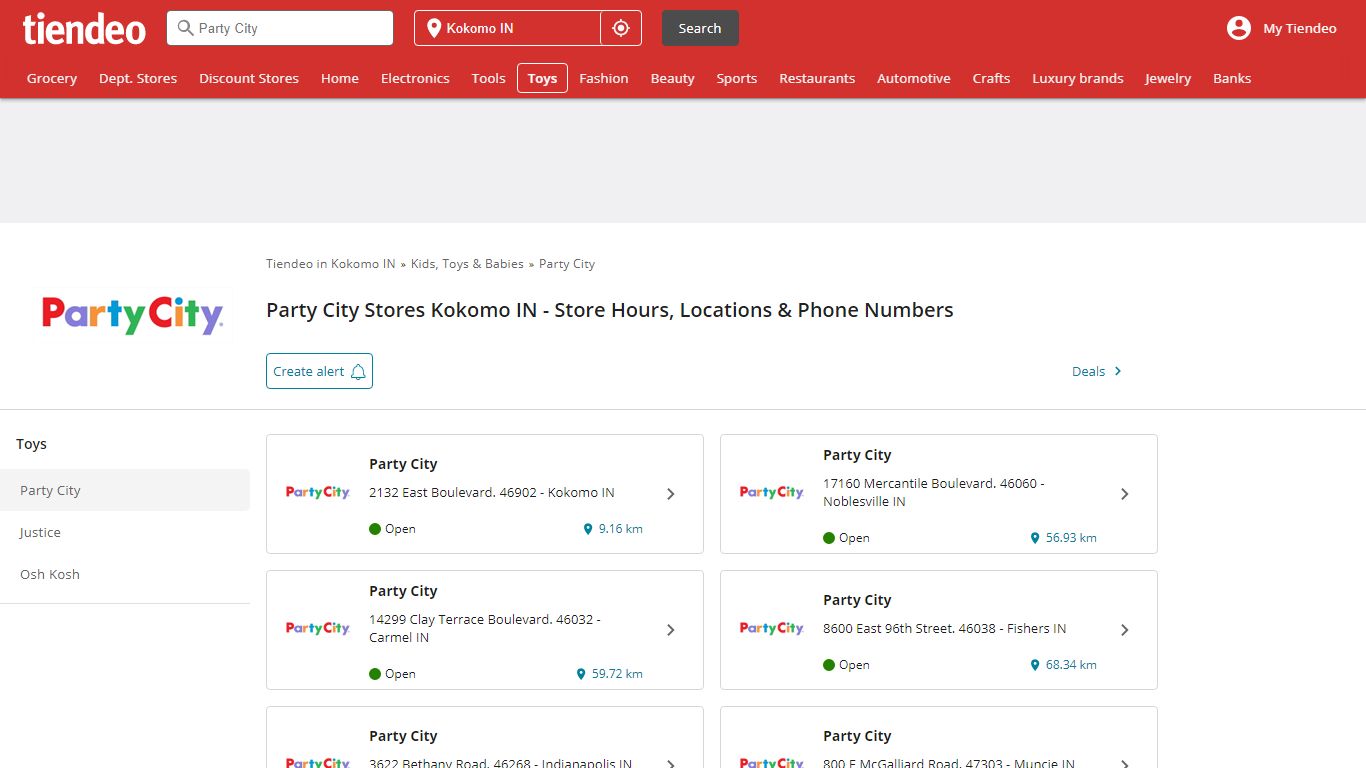
Task: Open the Beauty category
Action: click(673, 78)
